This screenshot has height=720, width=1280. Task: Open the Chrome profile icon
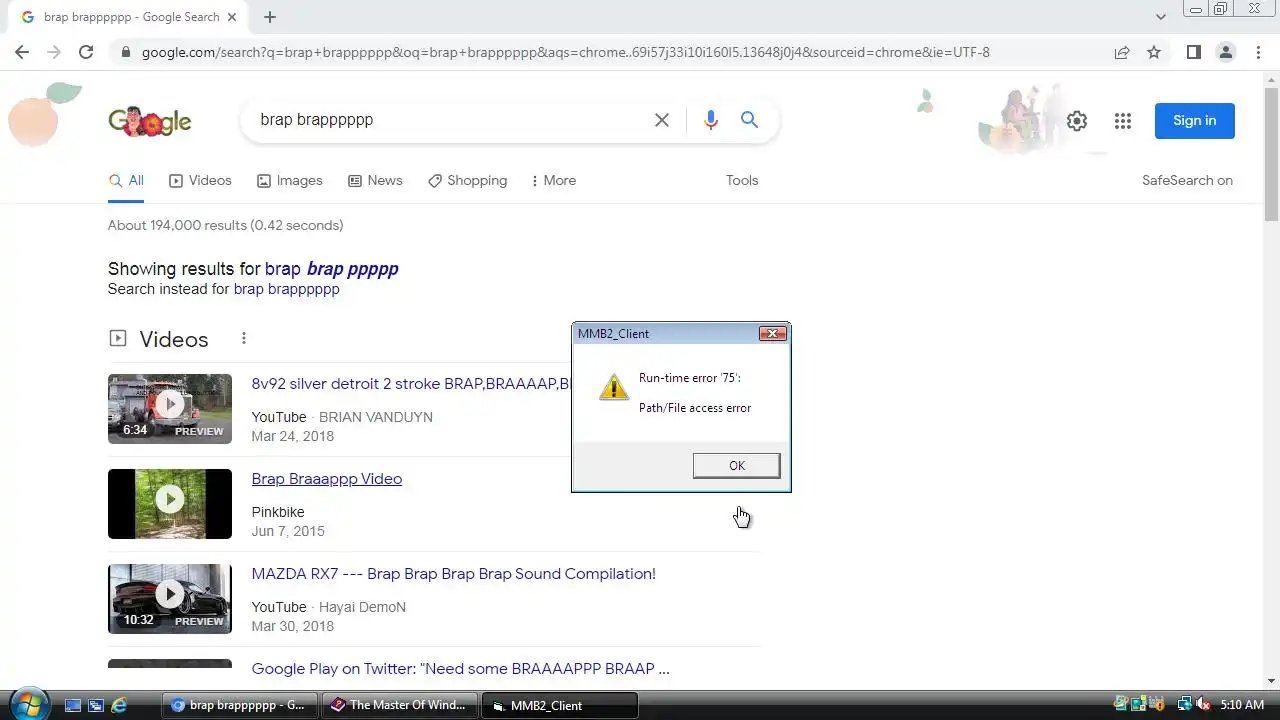tap(1225, 52)
